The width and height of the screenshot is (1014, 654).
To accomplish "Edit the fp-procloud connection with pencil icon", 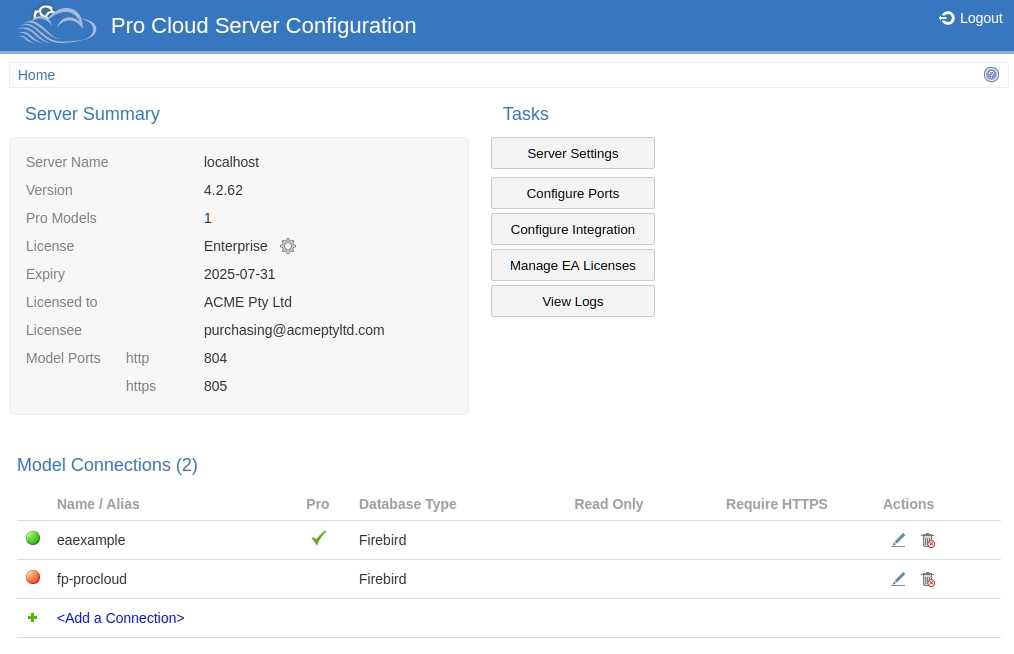I will pos(898,579).
